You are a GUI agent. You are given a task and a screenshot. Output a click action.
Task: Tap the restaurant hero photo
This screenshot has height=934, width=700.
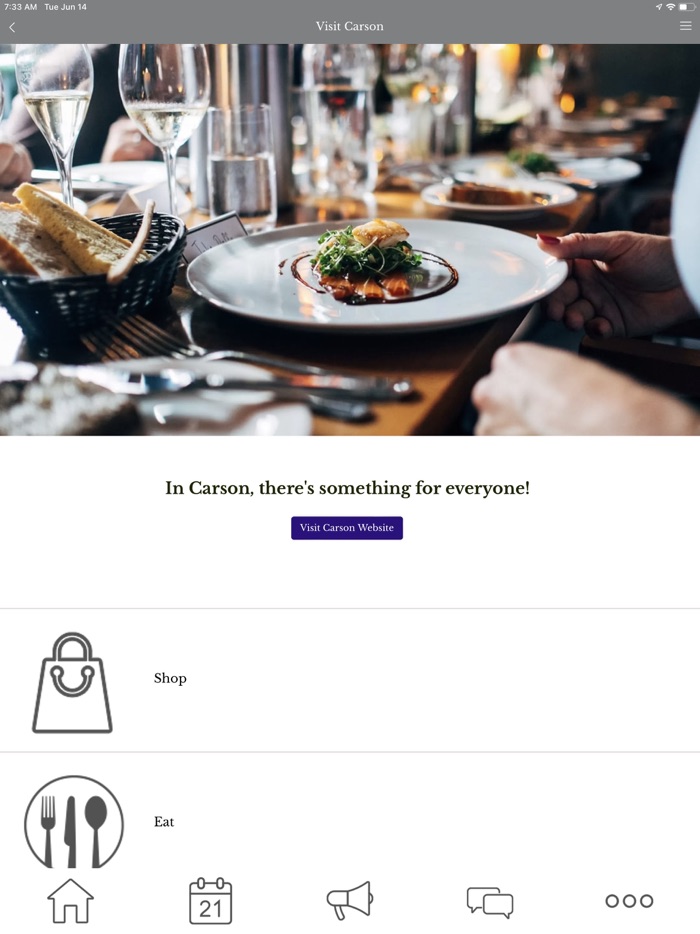[x=350, y=239]
